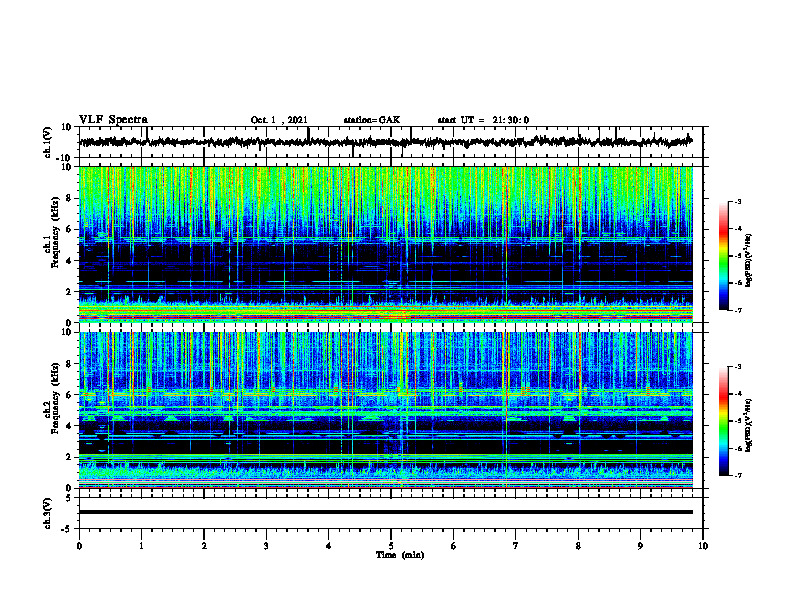Screen dimensions: 792x612
Task: Click the "VLF Spectra" plot title
Action: click(x=113, y=120)
